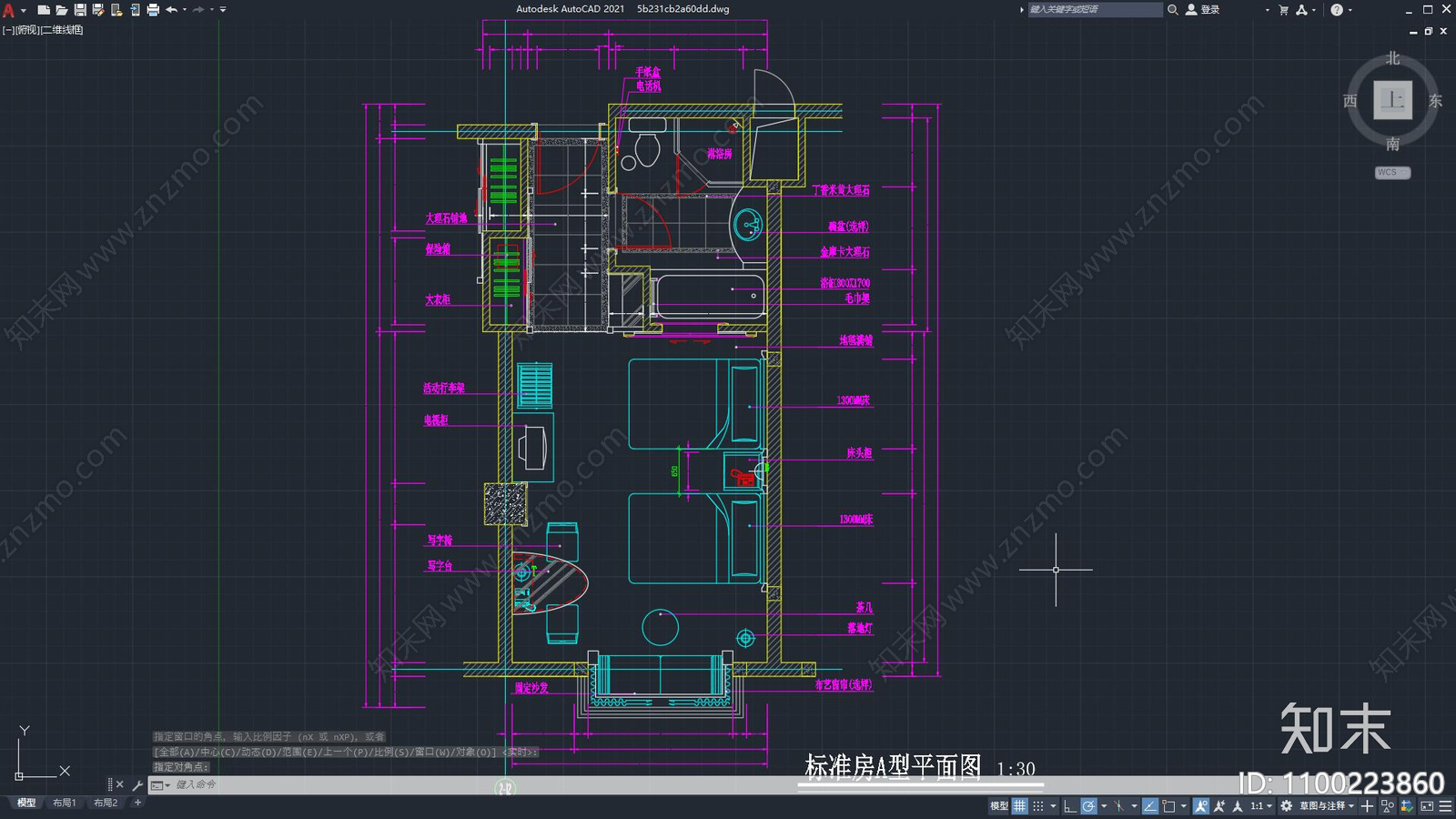Click the Redo arrow icon

[198, 10]
